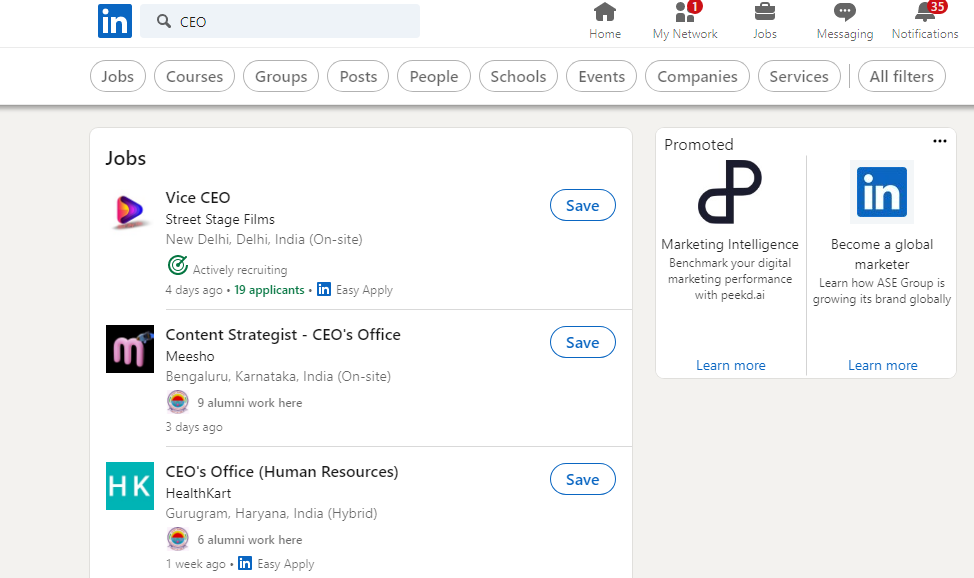This screenshot has height=578, width=974.
Task: Click the LinkedIn ad logo in Promoted
Action: 882,191
